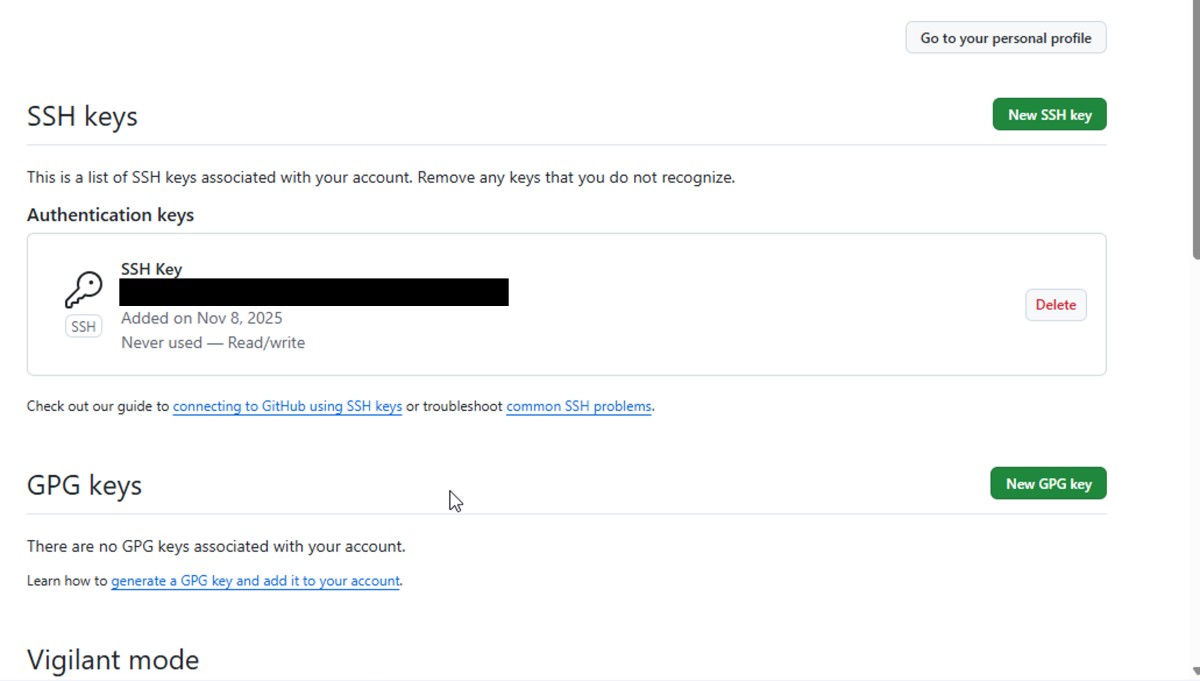Viewport: 1200px width, 681px height.
Task: Click the Vigilant mode heading
Action: (x=113, y=660)
